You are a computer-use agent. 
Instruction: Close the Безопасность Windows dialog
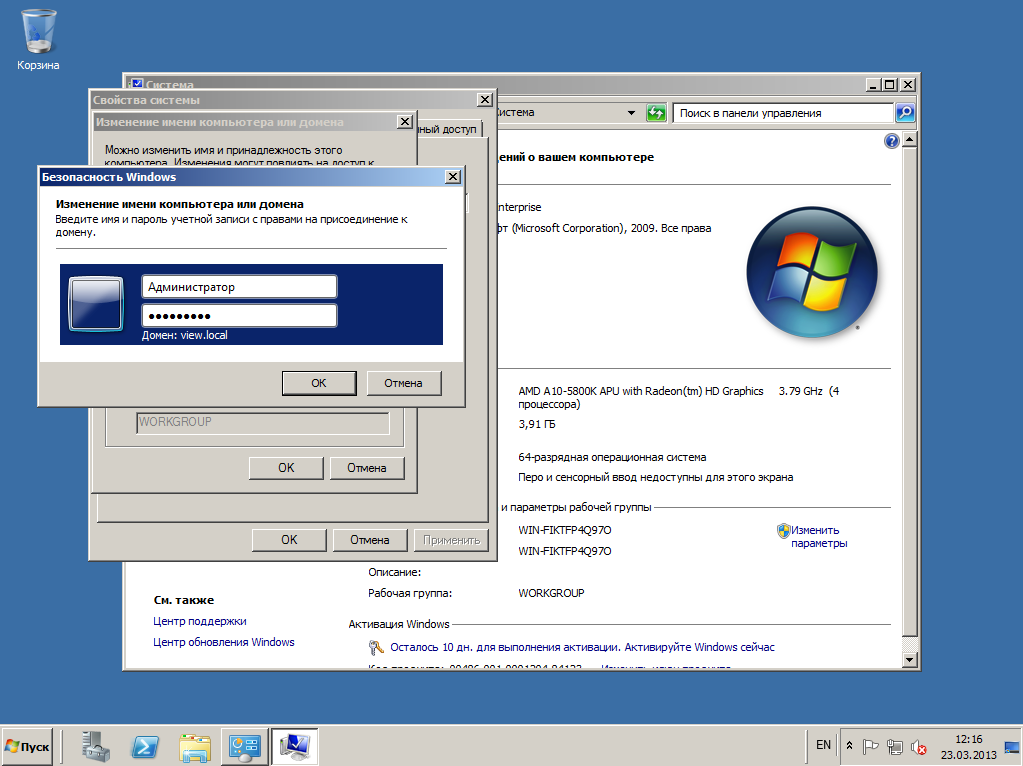coord(453,177)
